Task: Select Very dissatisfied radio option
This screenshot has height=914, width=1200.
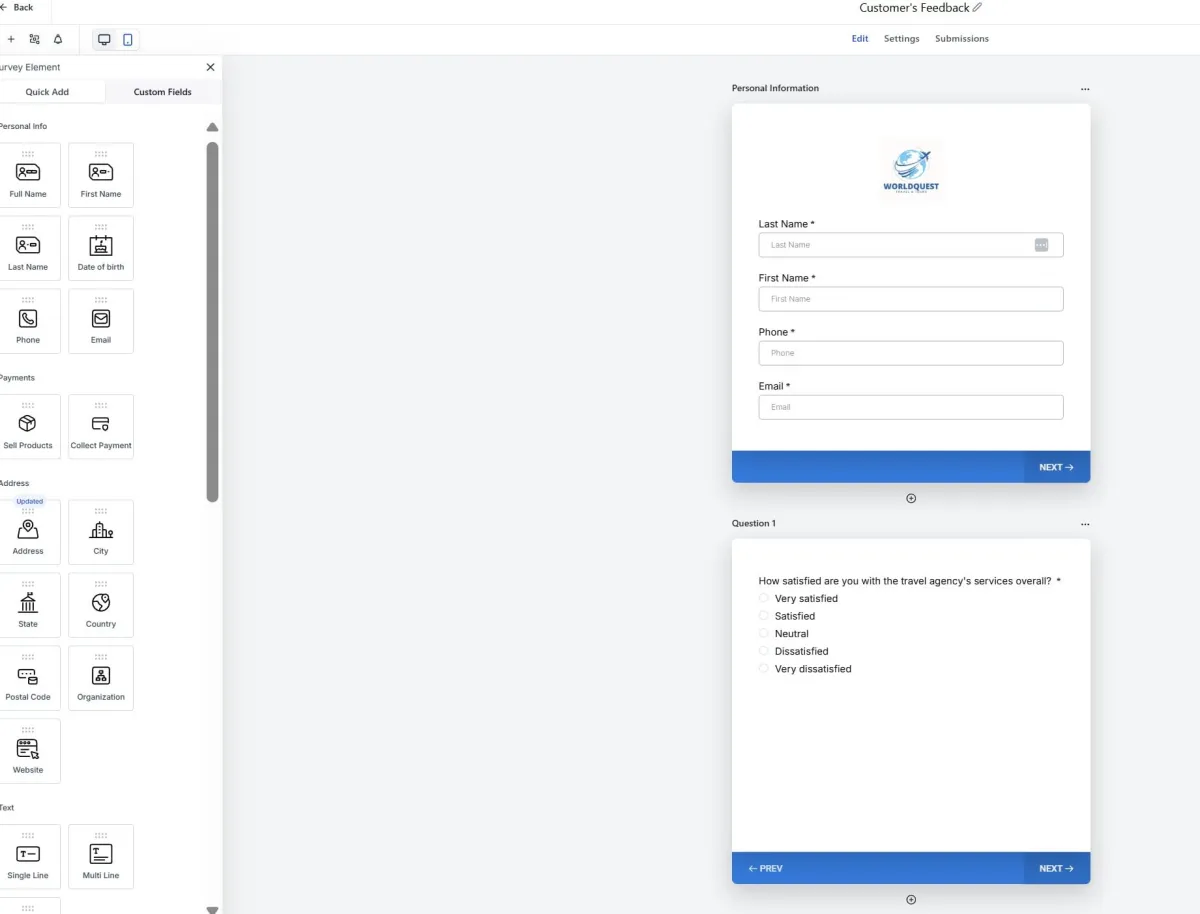Action: [x=764, y=668]
